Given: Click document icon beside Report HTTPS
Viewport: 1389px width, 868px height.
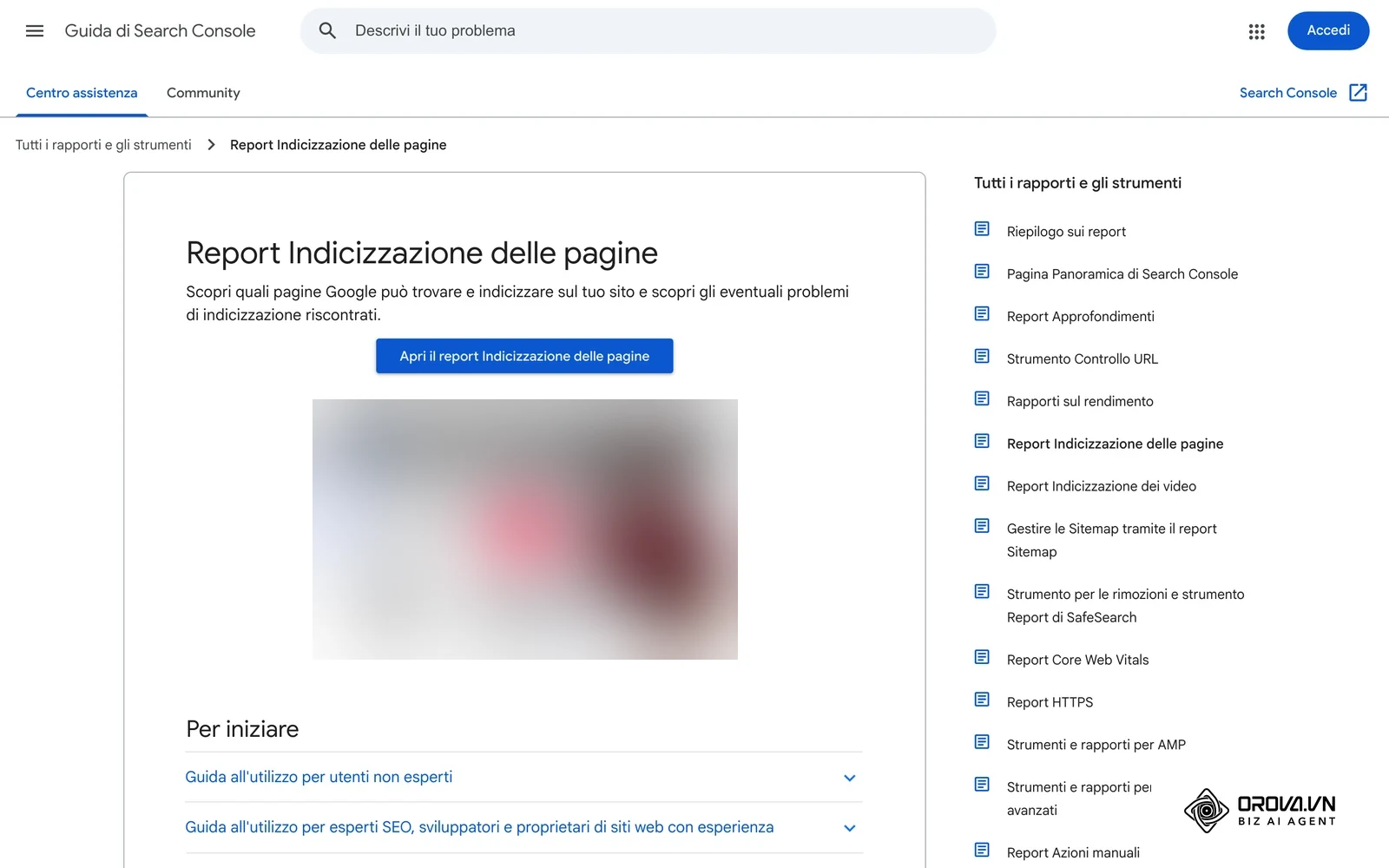Looking at the screenshot, I should [982, 700].
